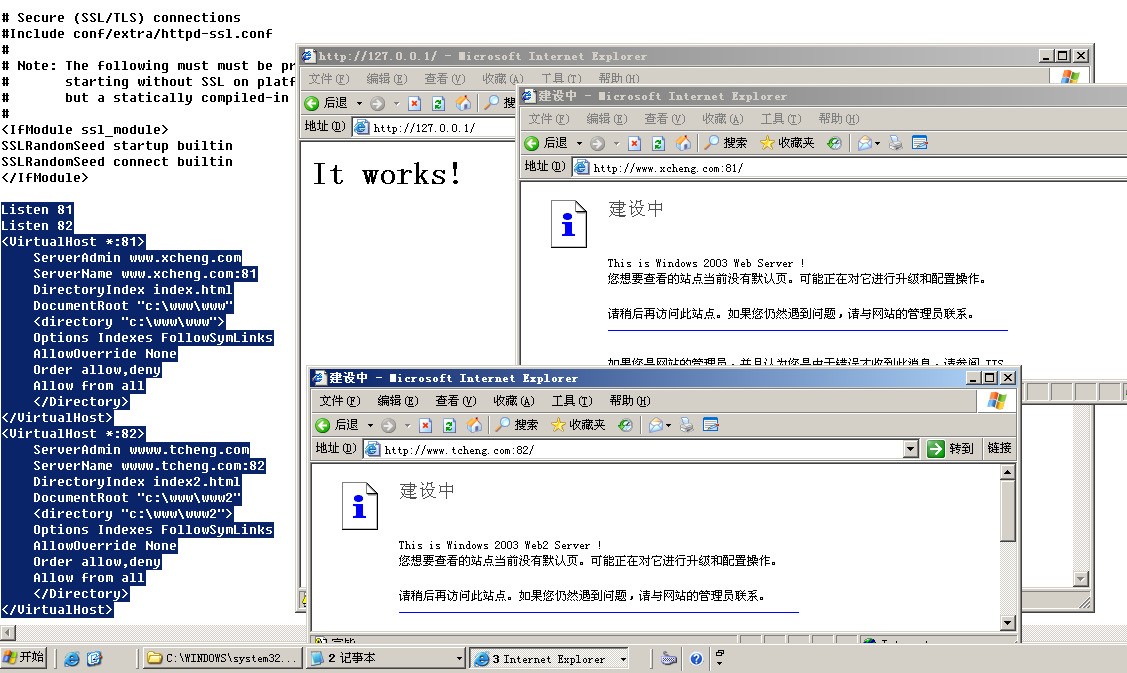Click address field showing http://www.xcheng.com:81/
1127x673 pixels.
click(700, 168)
